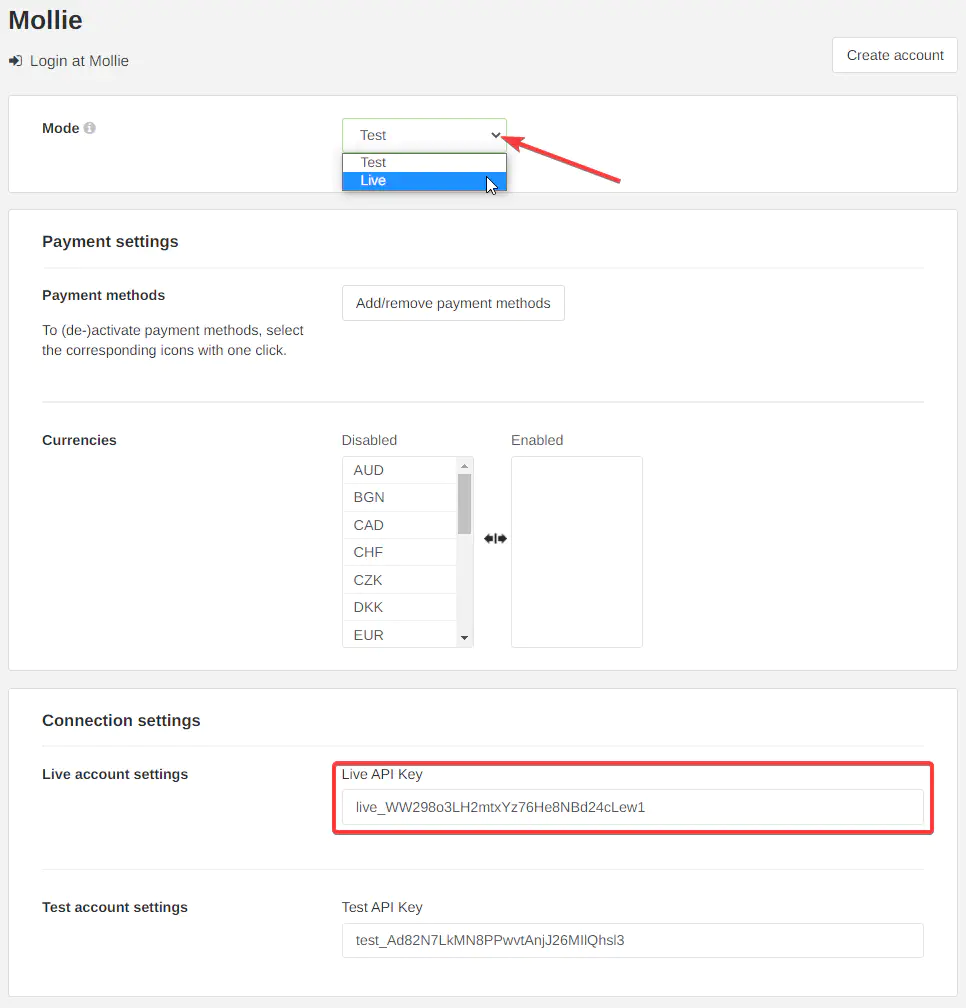Screen dimensions: 966x1008
Task: Open the Mode dropdown
Action: tap(424, 135)
